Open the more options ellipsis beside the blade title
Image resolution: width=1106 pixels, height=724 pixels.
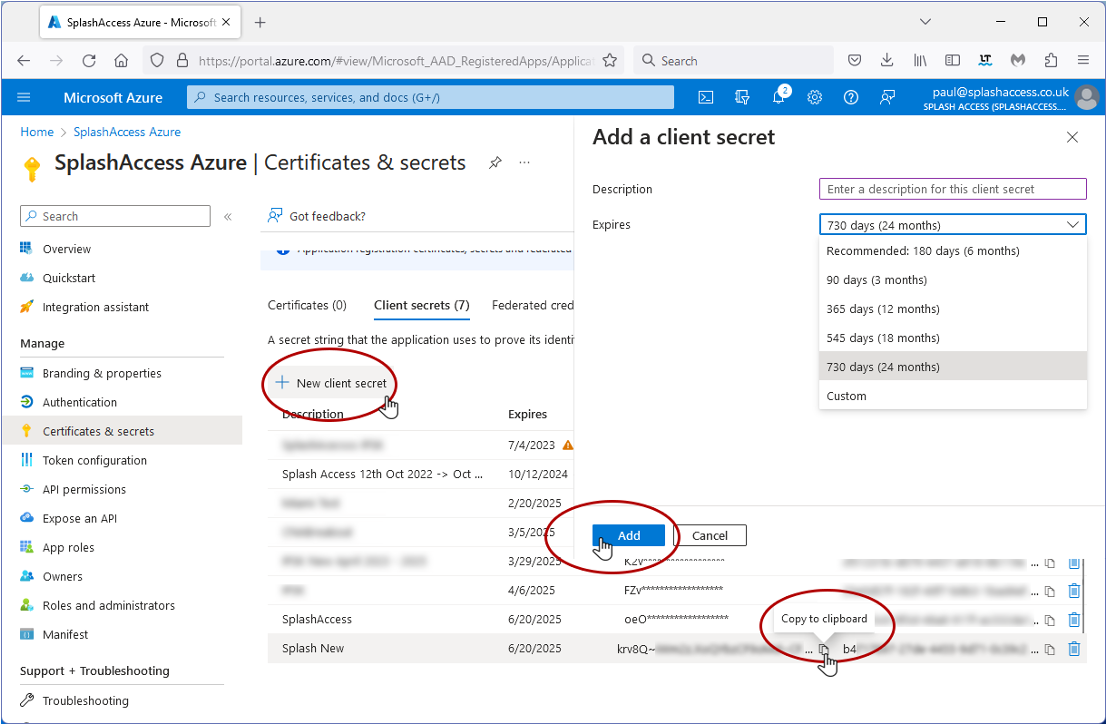(524, 163)
